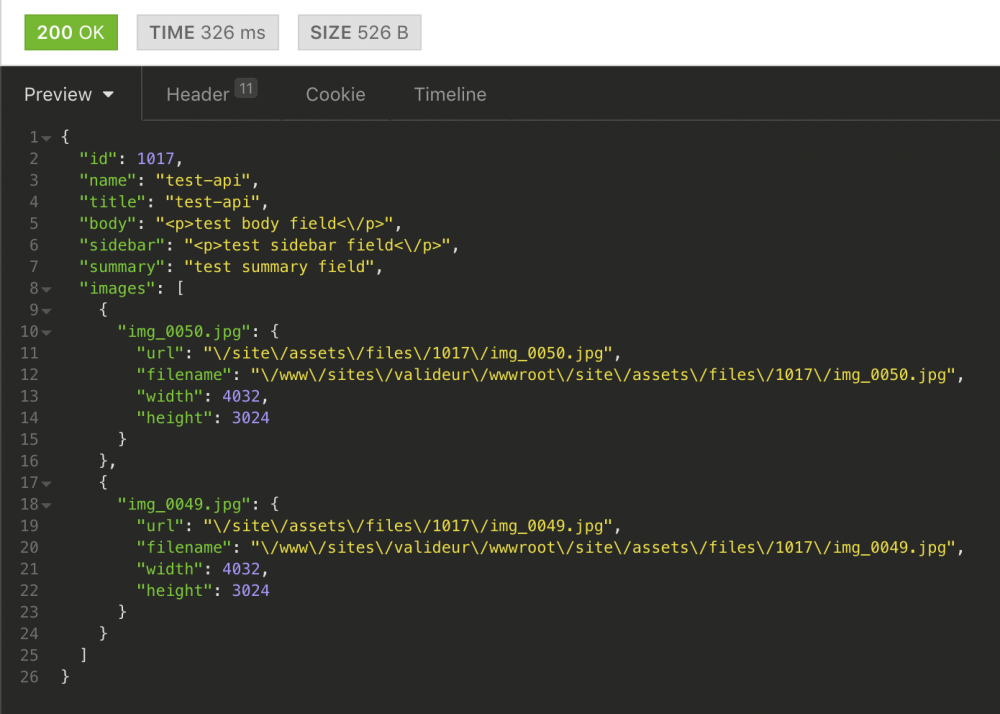Open the Timeline tab
The width and height of the screenshot is (1000, 714).
(450, 95)
